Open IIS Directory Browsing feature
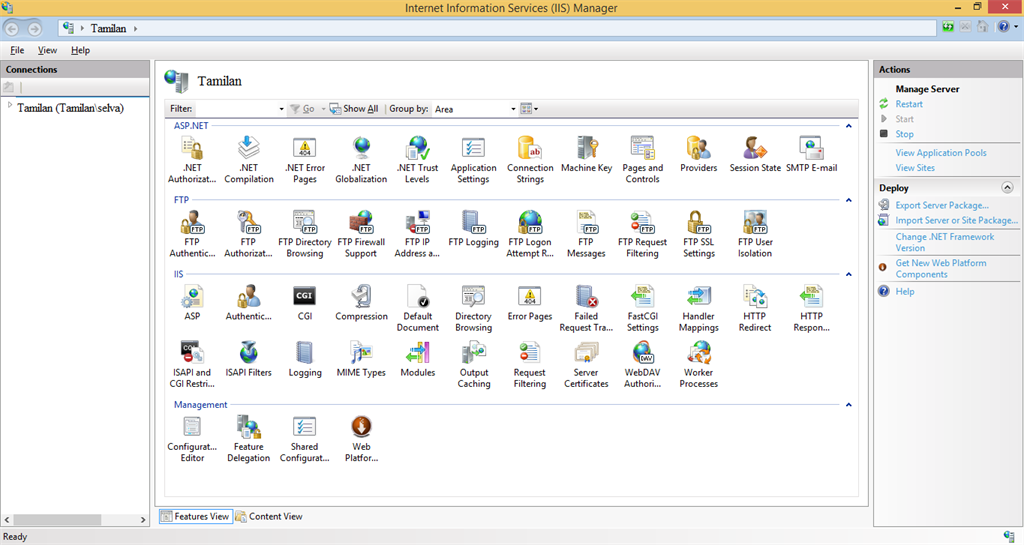Image resolution: width=1024 pixels, height=545 pixels. (x=473, y=309)
